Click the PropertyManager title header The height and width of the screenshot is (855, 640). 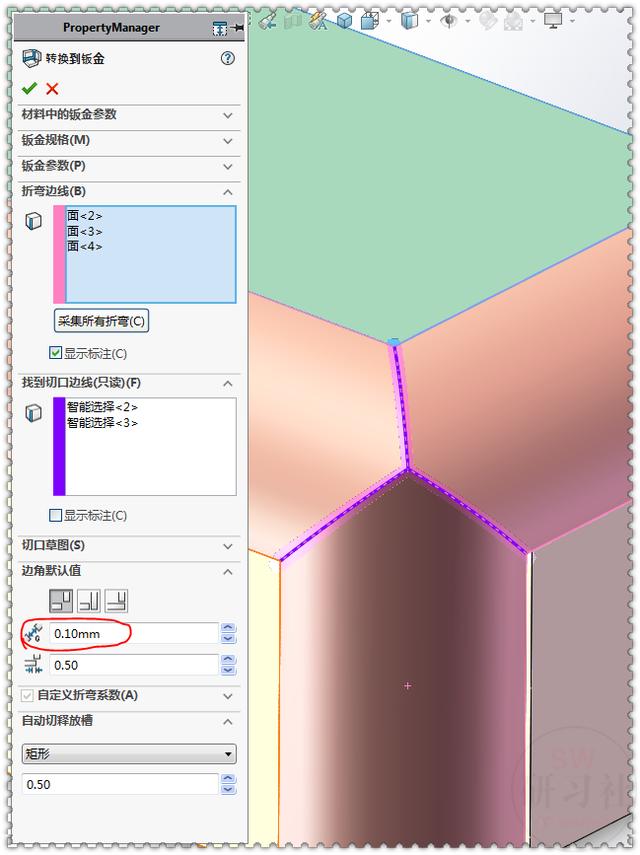[x=111, y=27]
